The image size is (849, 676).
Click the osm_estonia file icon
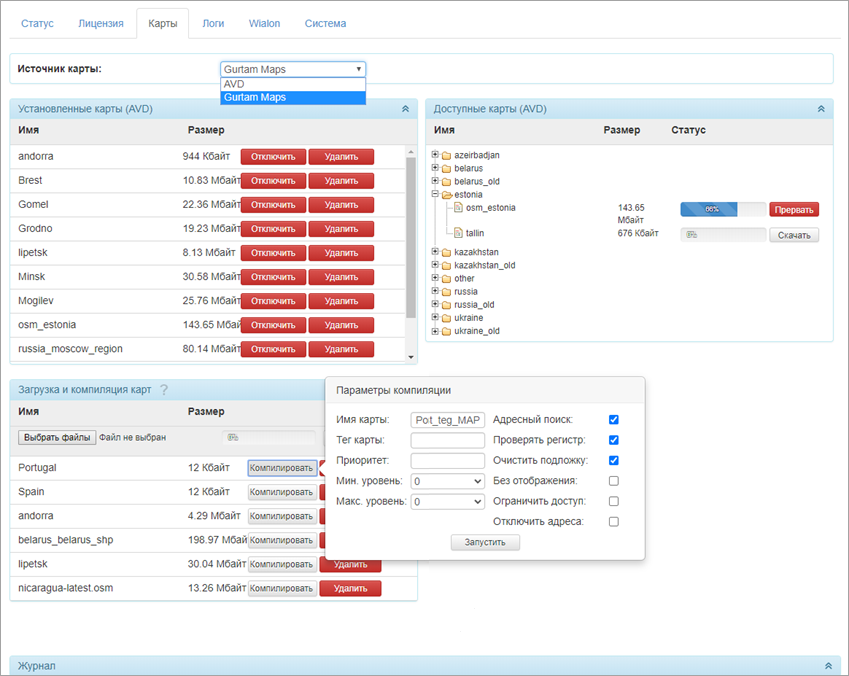459,208
